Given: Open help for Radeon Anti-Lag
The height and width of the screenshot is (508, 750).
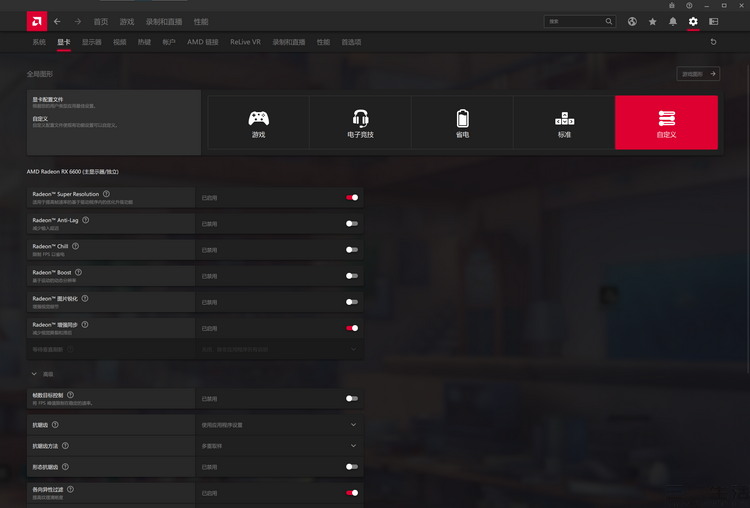Looking at the screenshot, I should (x=86, y=220).
